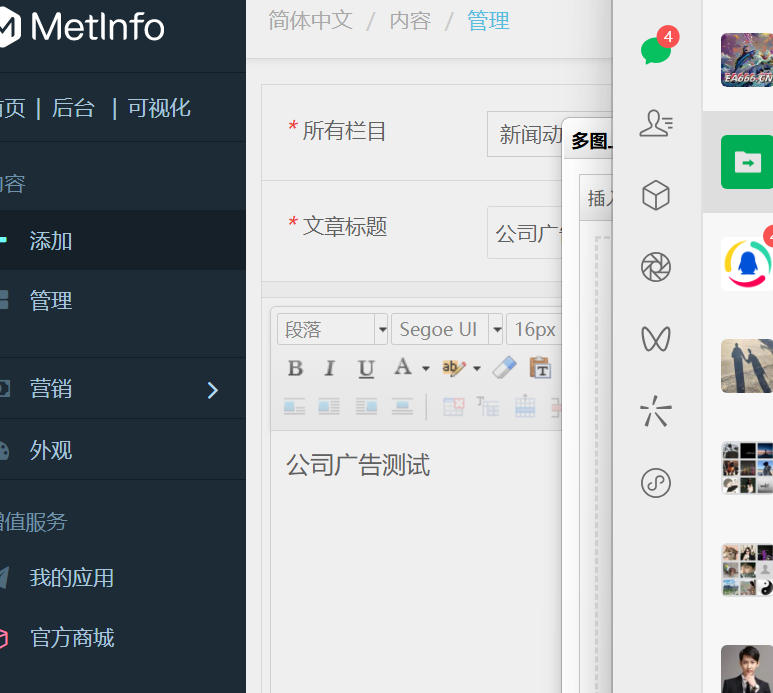Select 管理 in the sidebar
Viewport: 773px width, 693px height.
pyautogui.click(x=51, y=300)
